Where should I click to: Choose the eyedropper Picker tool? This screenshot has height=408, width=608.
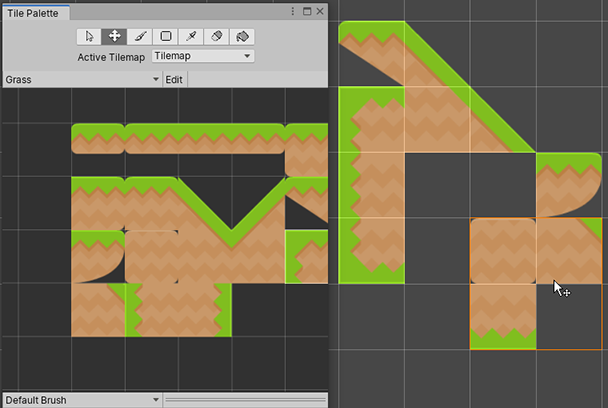click(x=190, y=36)
